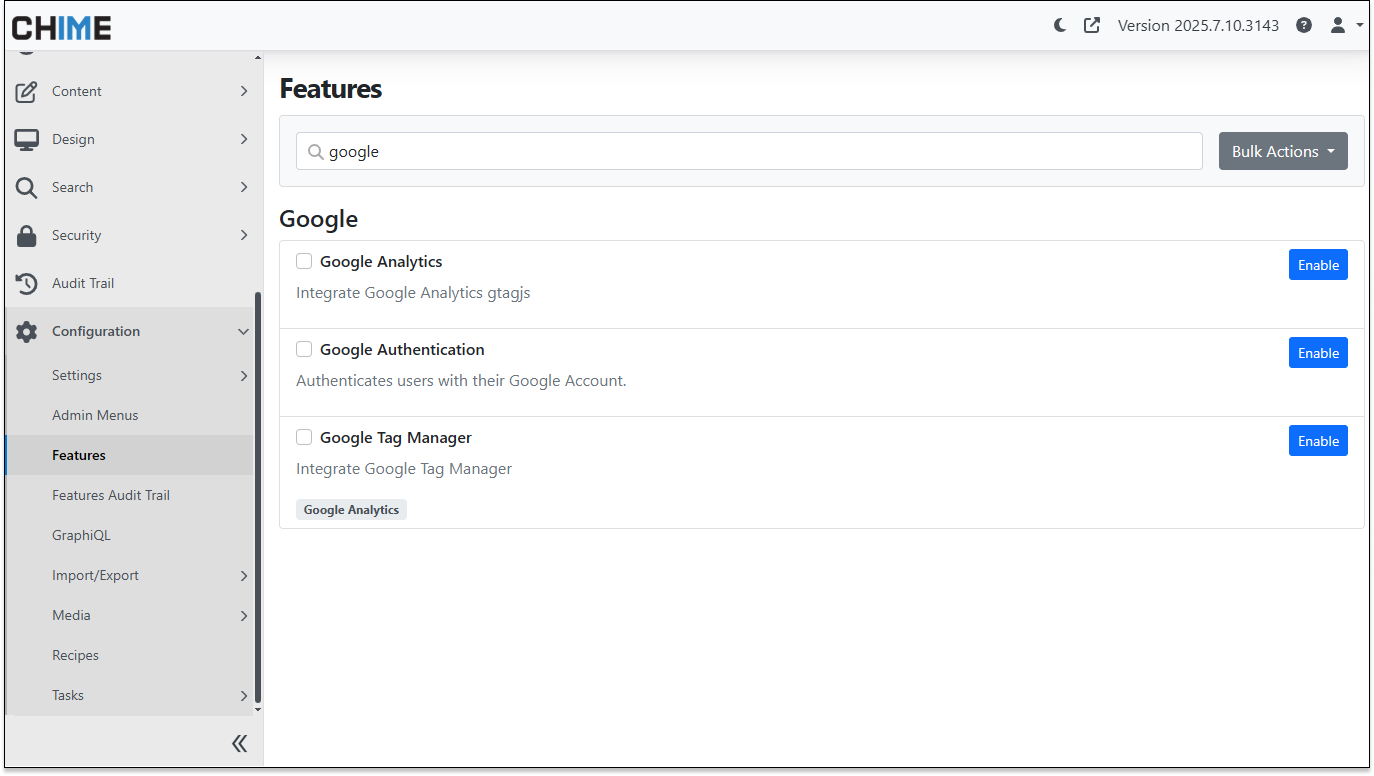Enable the Google Authentication feature
The image size is (1374, 776).
(1318, 353)
